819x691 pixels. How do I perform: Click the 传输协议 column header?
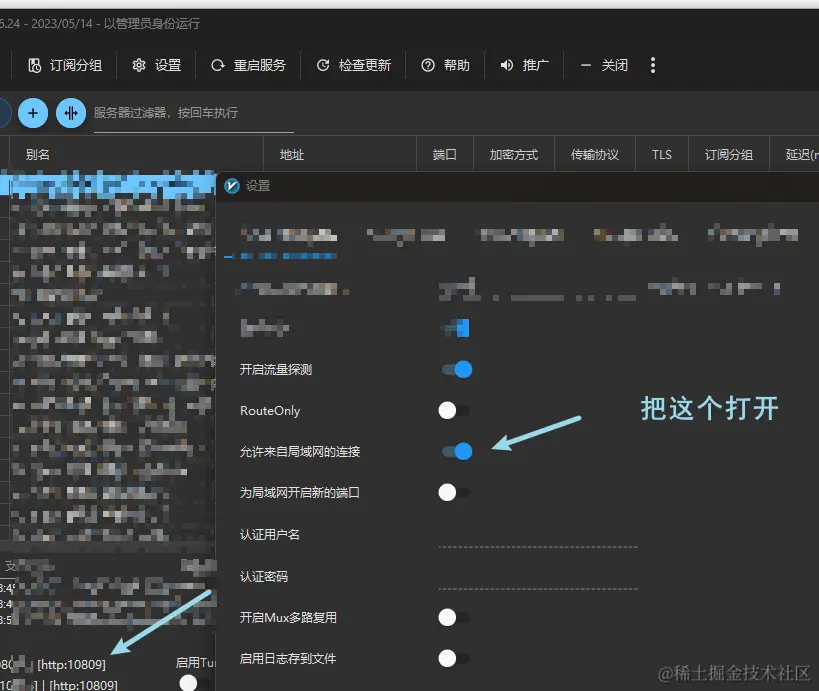click(594, 155)
